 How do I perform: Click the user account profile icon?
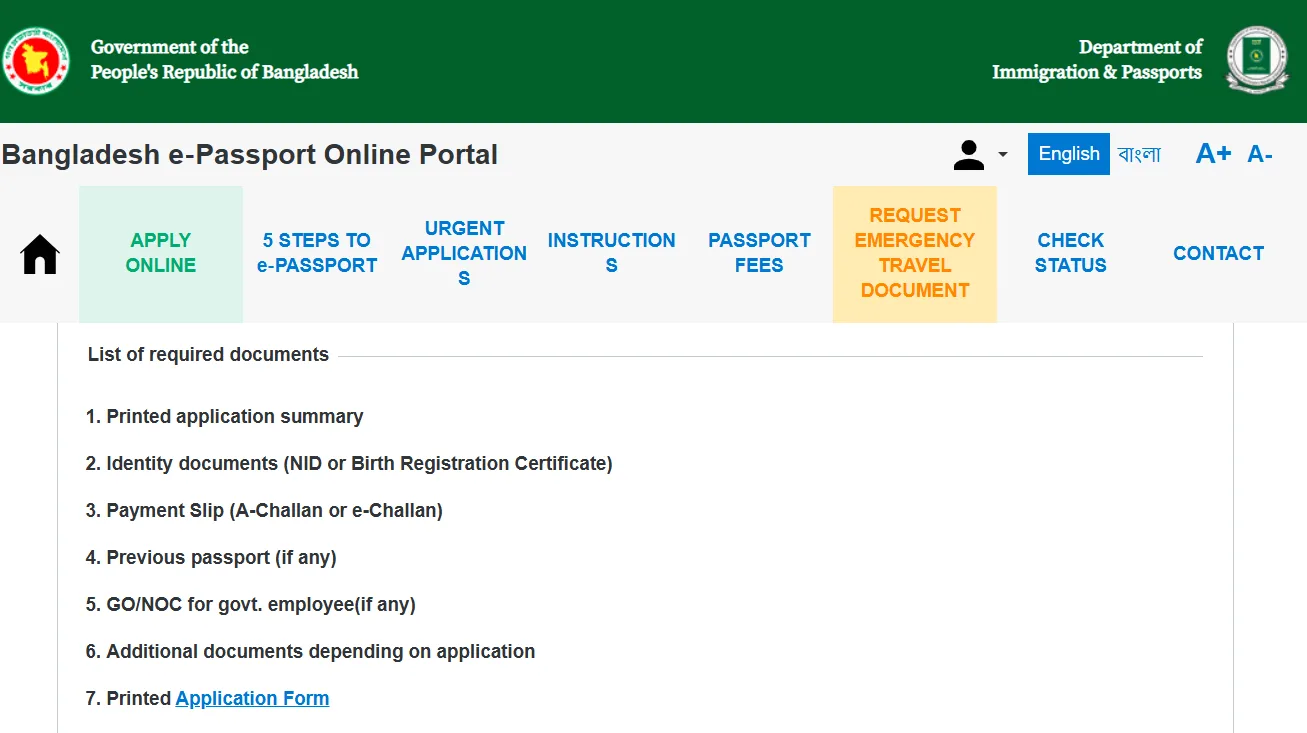(x=968, y=154)
